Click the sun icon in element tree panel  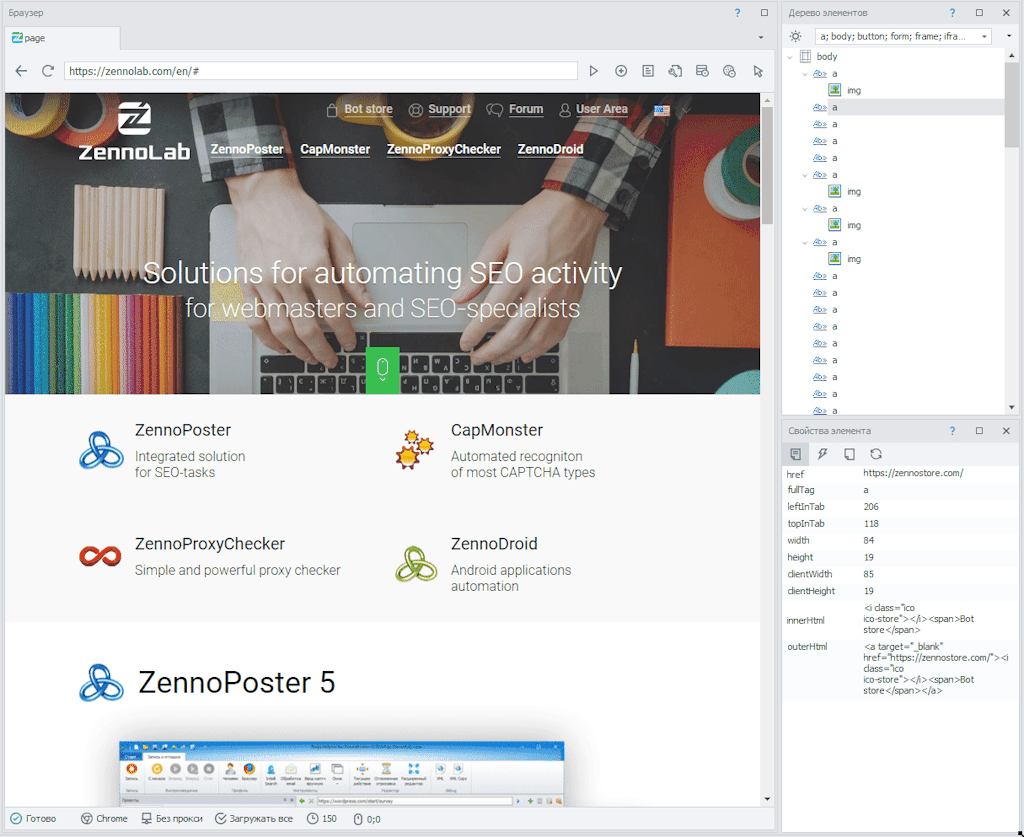point(796,36)
